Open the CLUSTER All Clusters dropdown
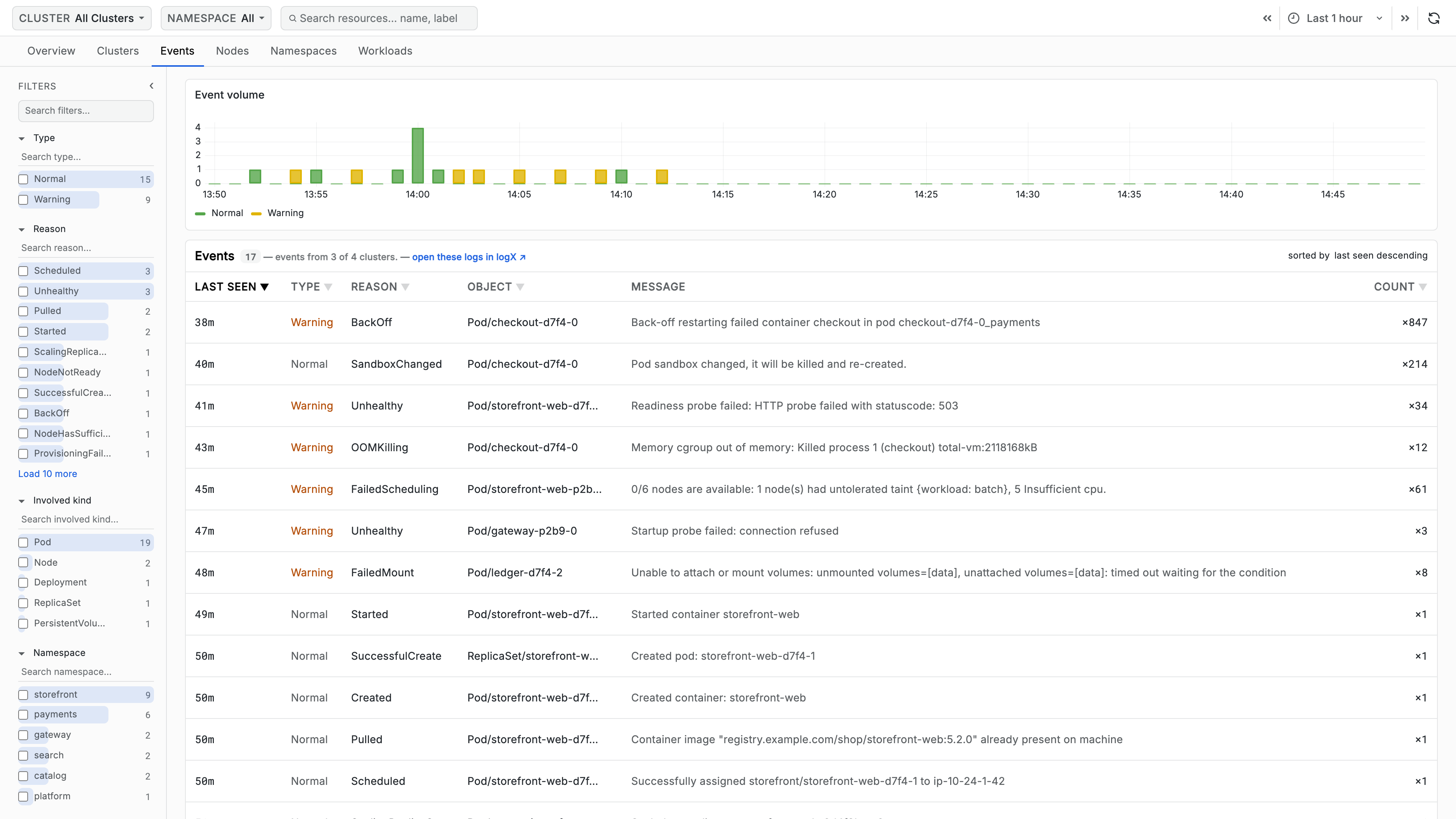Screen dimensions: 1456x819 click(82, 18)
